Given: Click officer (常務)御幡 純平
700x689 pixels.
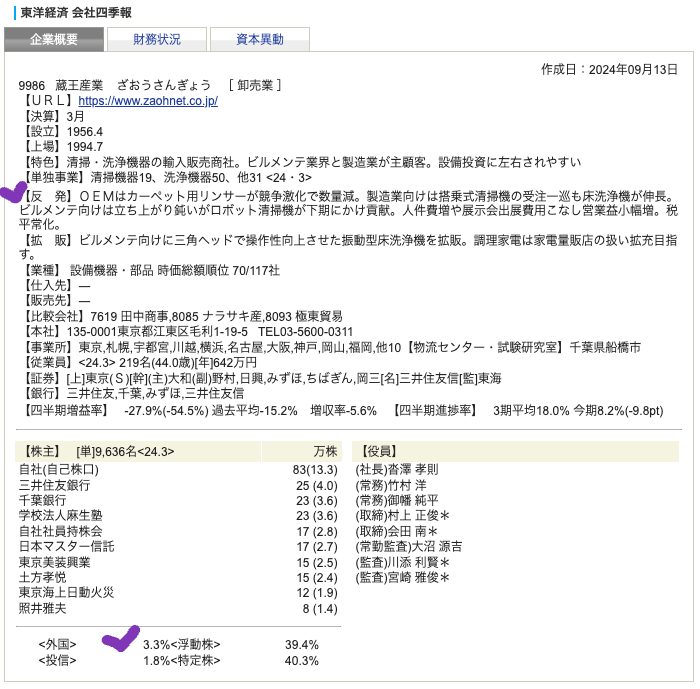Looking at the screenshot, I should [397, 501].
